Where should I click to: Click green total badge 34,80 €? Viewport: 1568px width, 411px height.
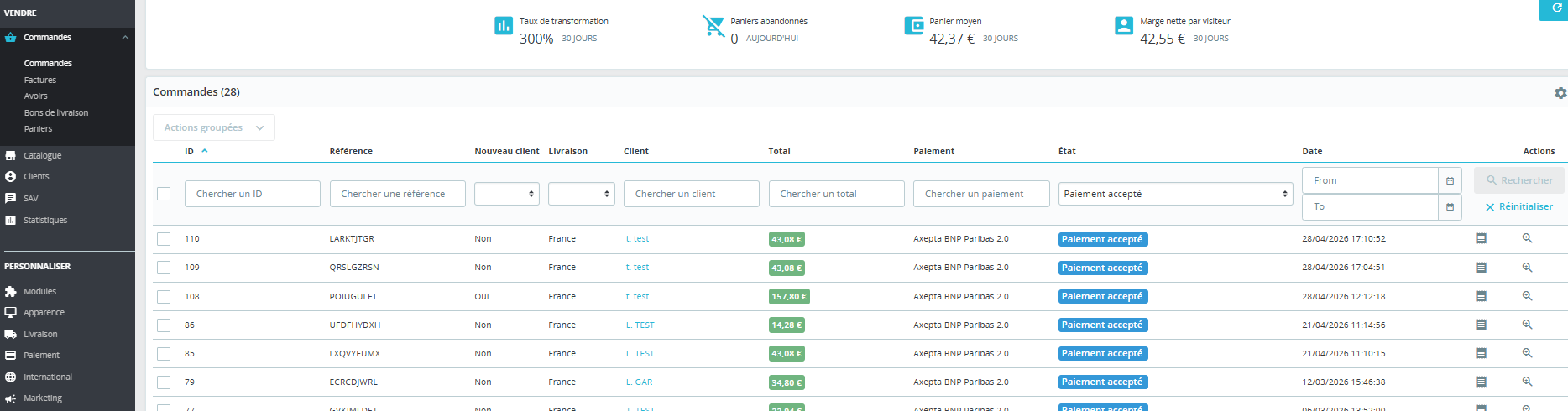[787, 382]
